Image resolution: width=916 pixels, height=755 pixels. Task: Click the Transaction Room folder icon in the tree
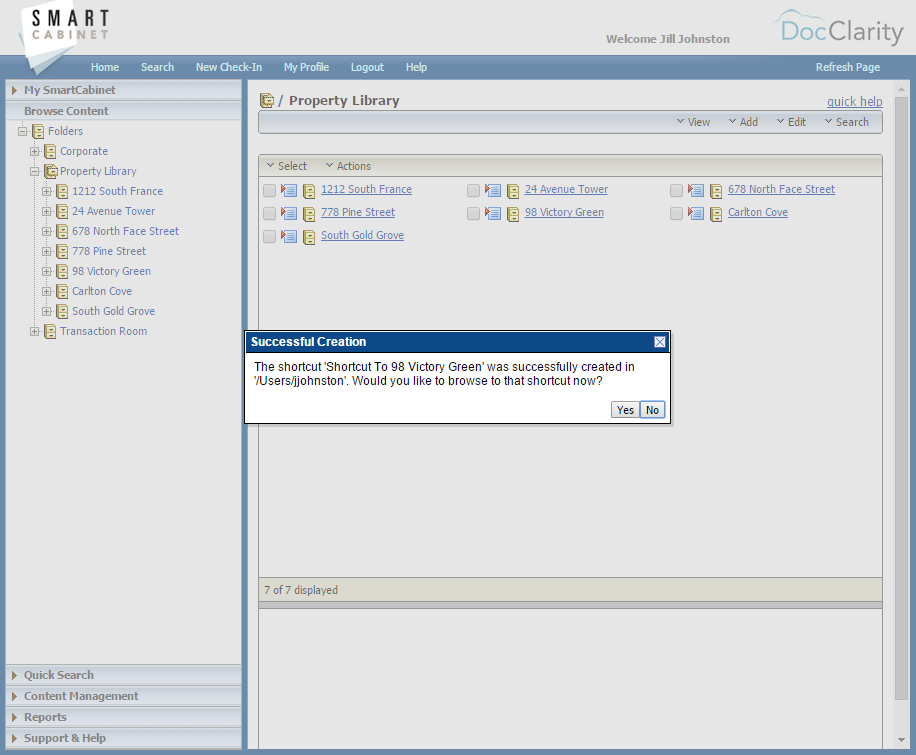(x=50, y=332)
